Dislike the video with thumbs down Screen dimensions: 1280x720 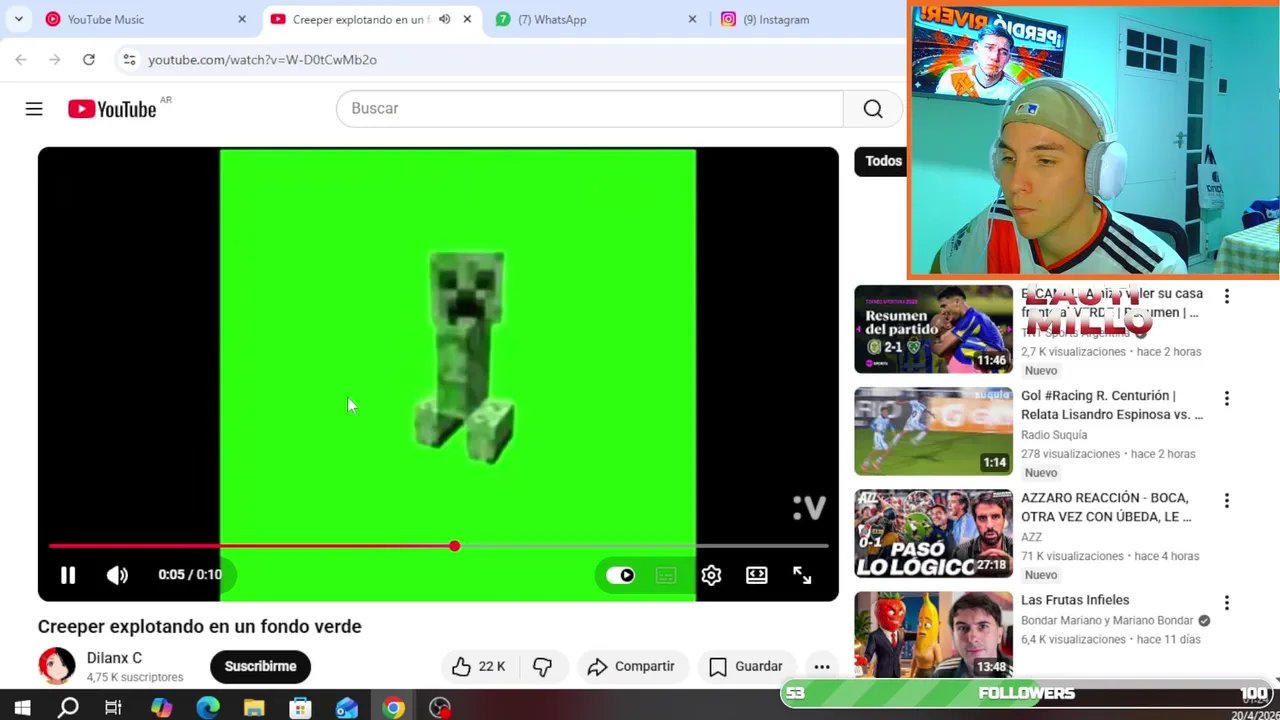point(542,666)
